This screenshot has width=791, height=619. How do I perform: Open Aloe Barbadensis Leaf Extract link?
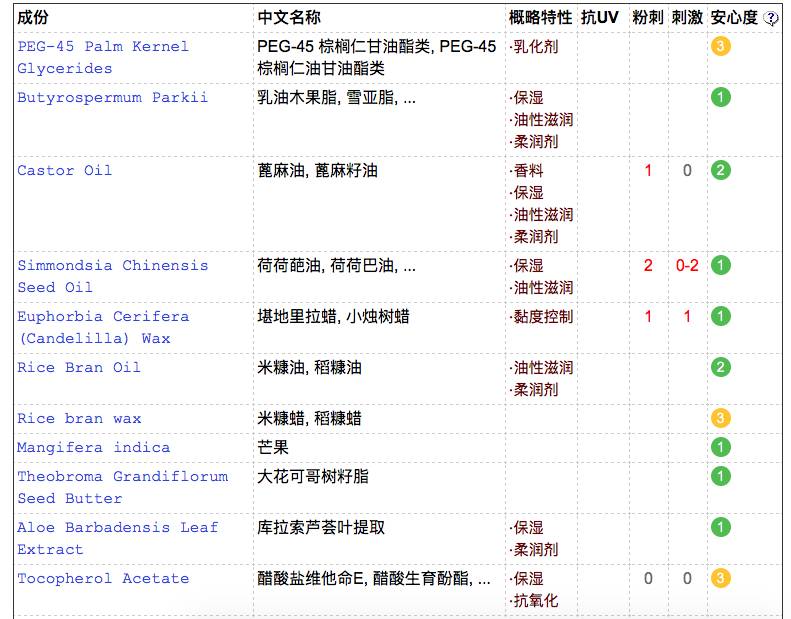click(x=118, y=538)
